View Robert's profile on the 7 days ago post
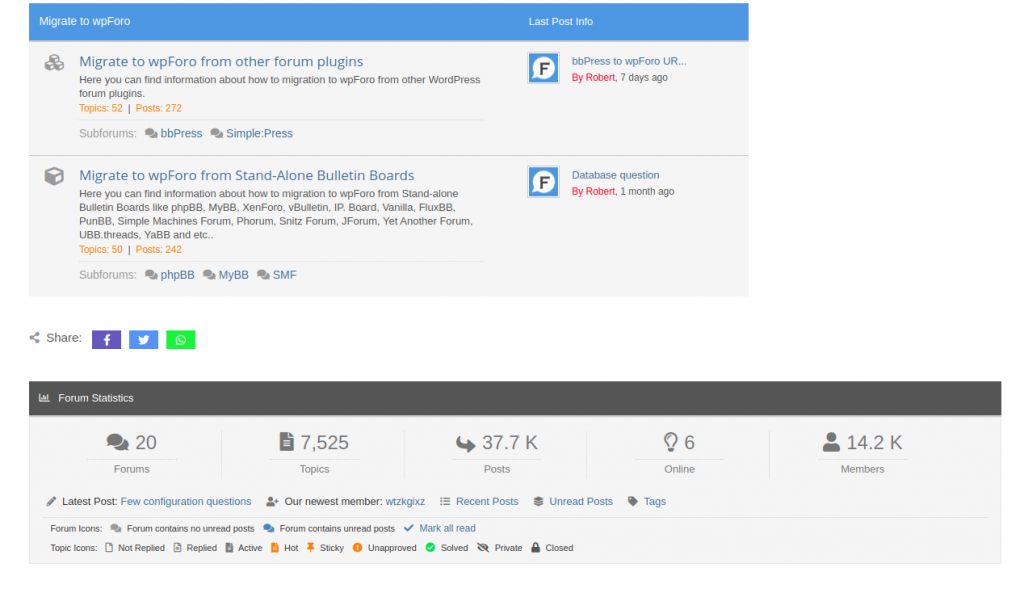 click(x=600, y=78)
